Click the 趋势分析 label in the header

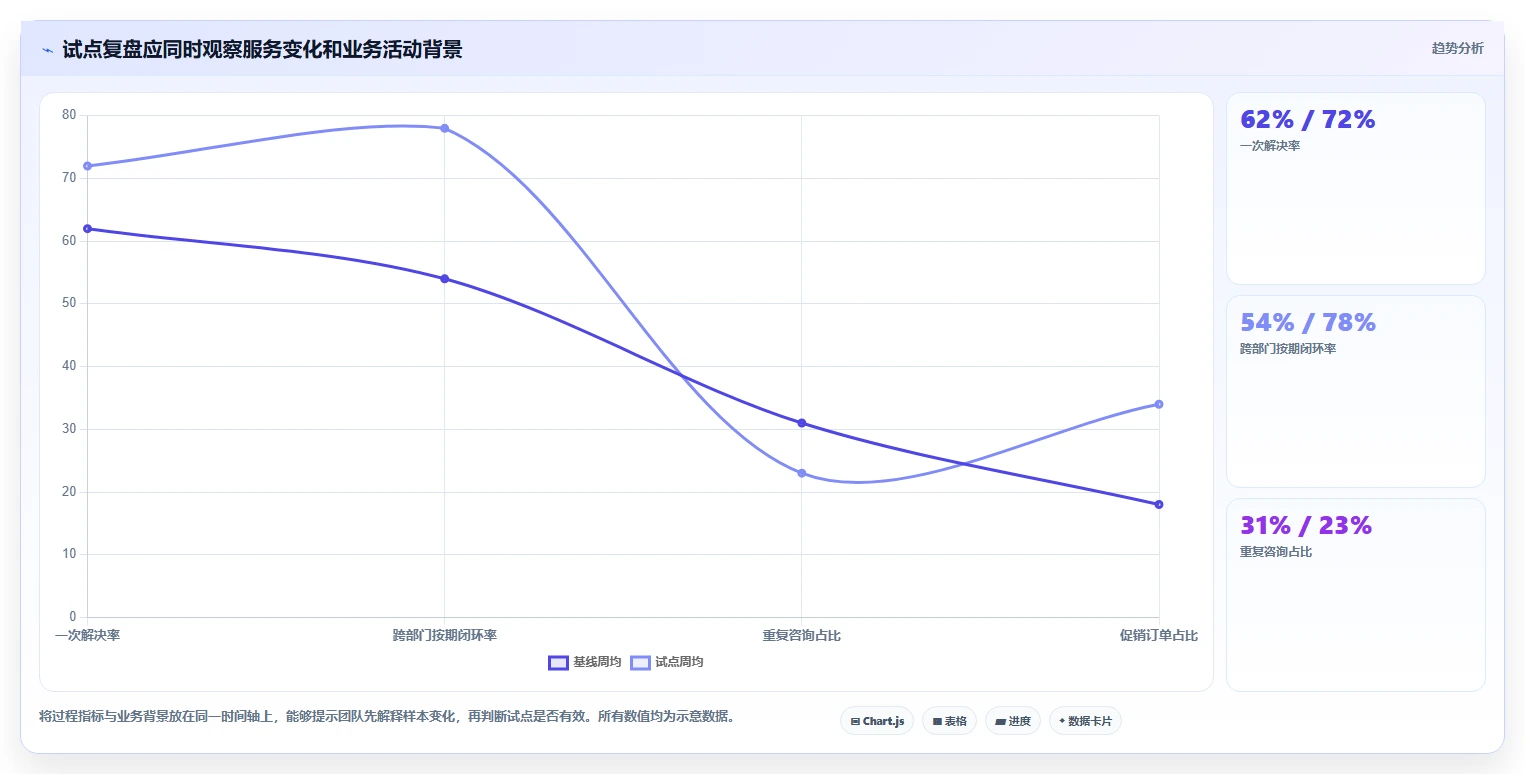coord(1457,48)
